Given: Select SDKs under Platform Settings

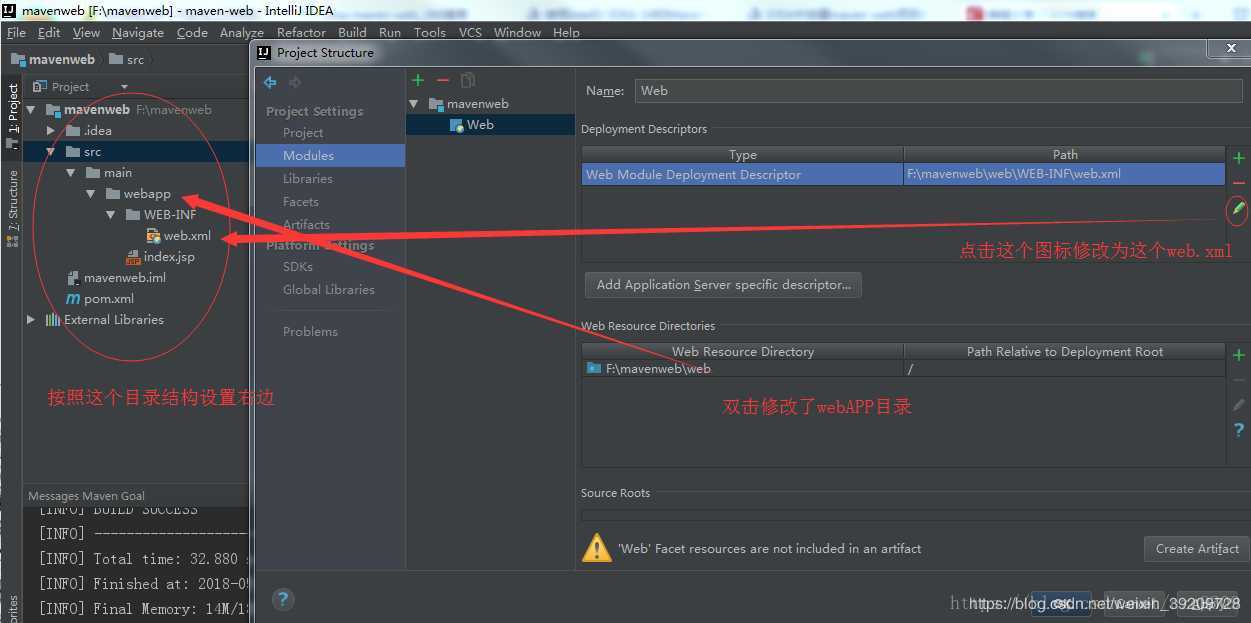Looking at the screenshot, I should [x=298, y=266].
